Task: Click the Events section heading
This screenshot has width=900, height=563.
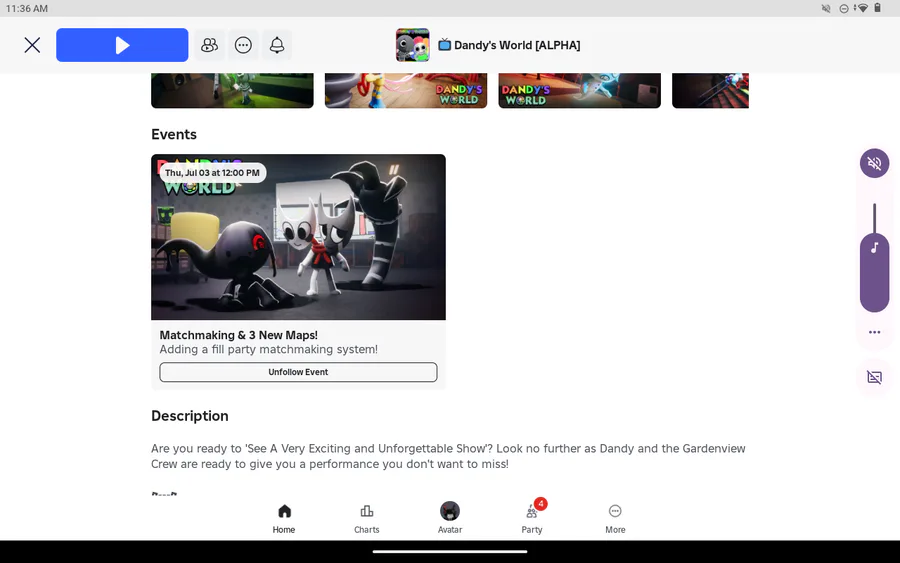Action: 174,134
